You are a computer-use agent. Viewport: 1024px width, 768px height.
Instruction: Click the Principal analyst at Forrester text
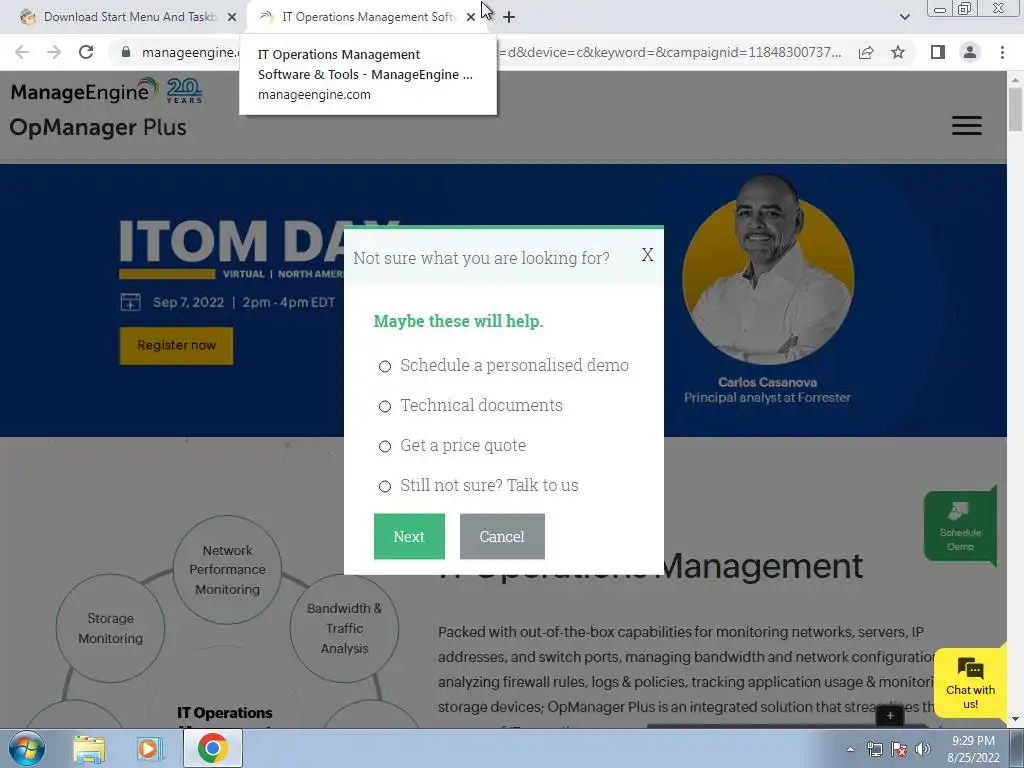point(767,398)
